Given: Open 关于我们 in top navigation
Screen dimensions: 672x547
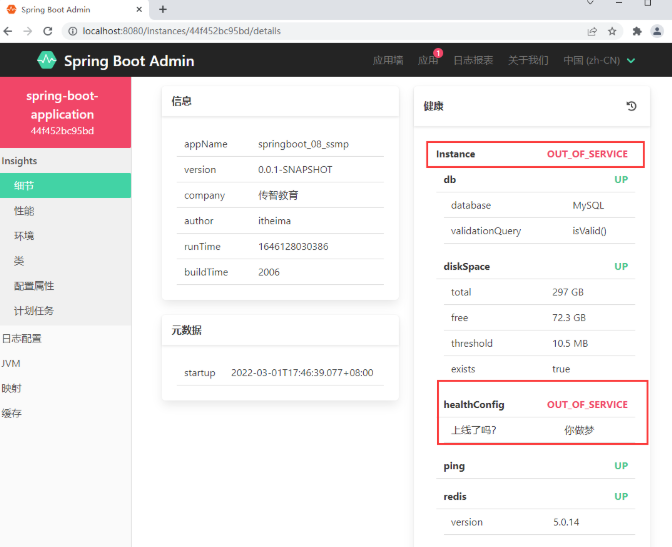Looking at the screenshot, I should [528, 60].
